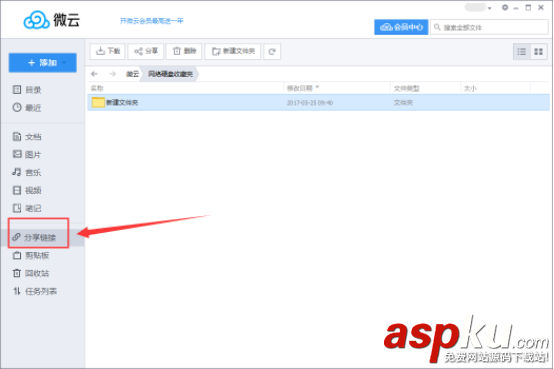Download the selected item with 下载

point(107,51)
